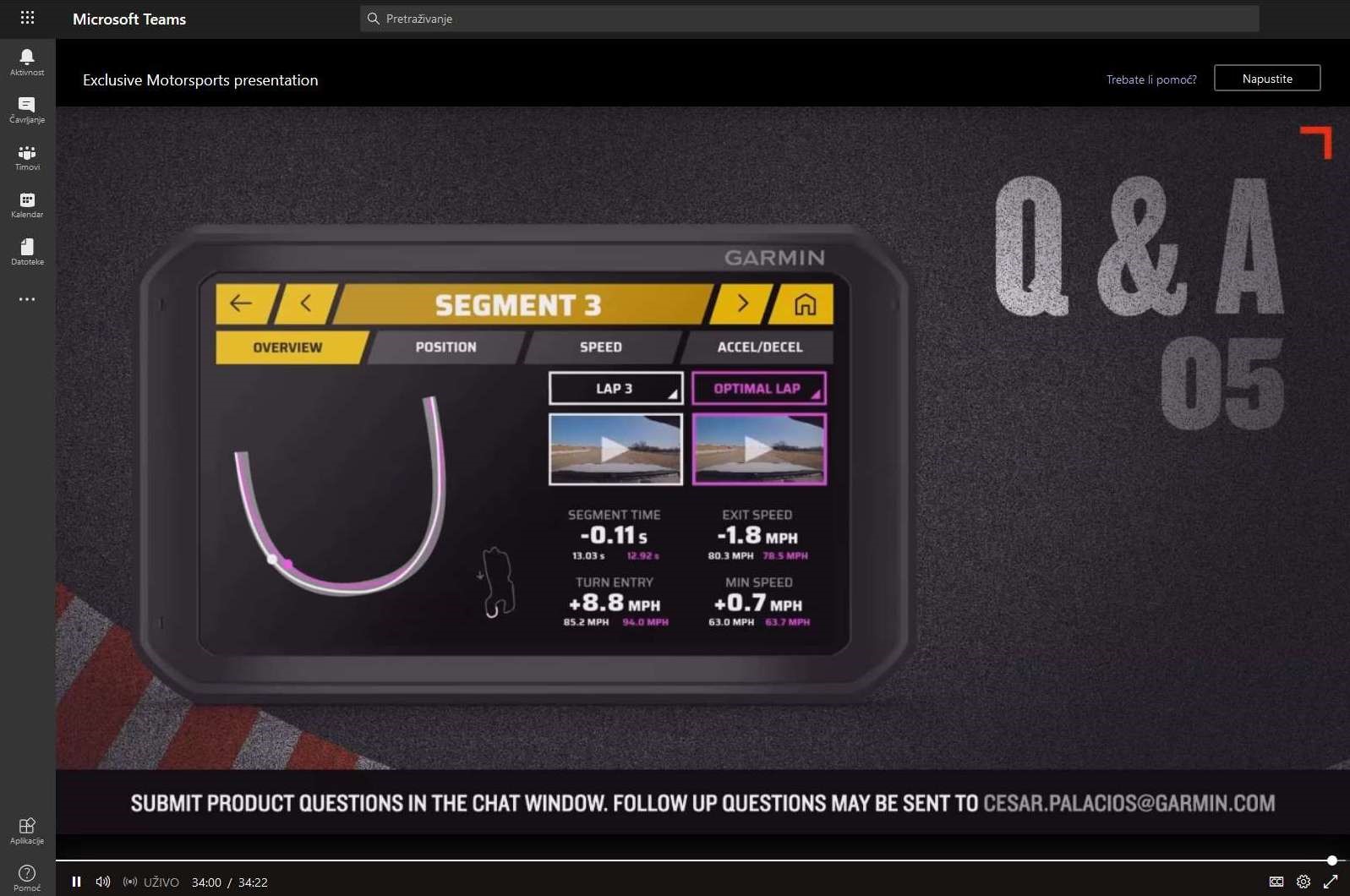Open the OPTIMAL LAP dropdown

coord(758,389)
